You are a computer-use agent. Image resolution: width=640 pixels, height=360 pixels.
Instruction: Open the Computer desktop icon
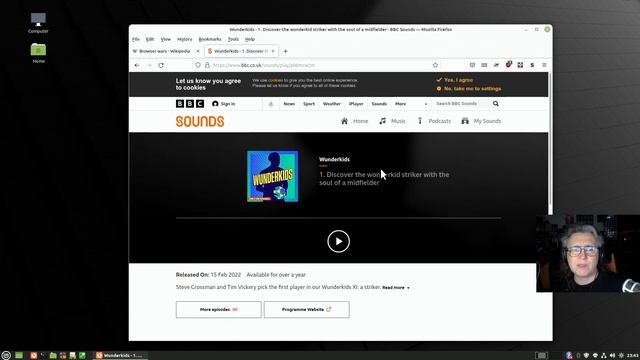point(38,23)
